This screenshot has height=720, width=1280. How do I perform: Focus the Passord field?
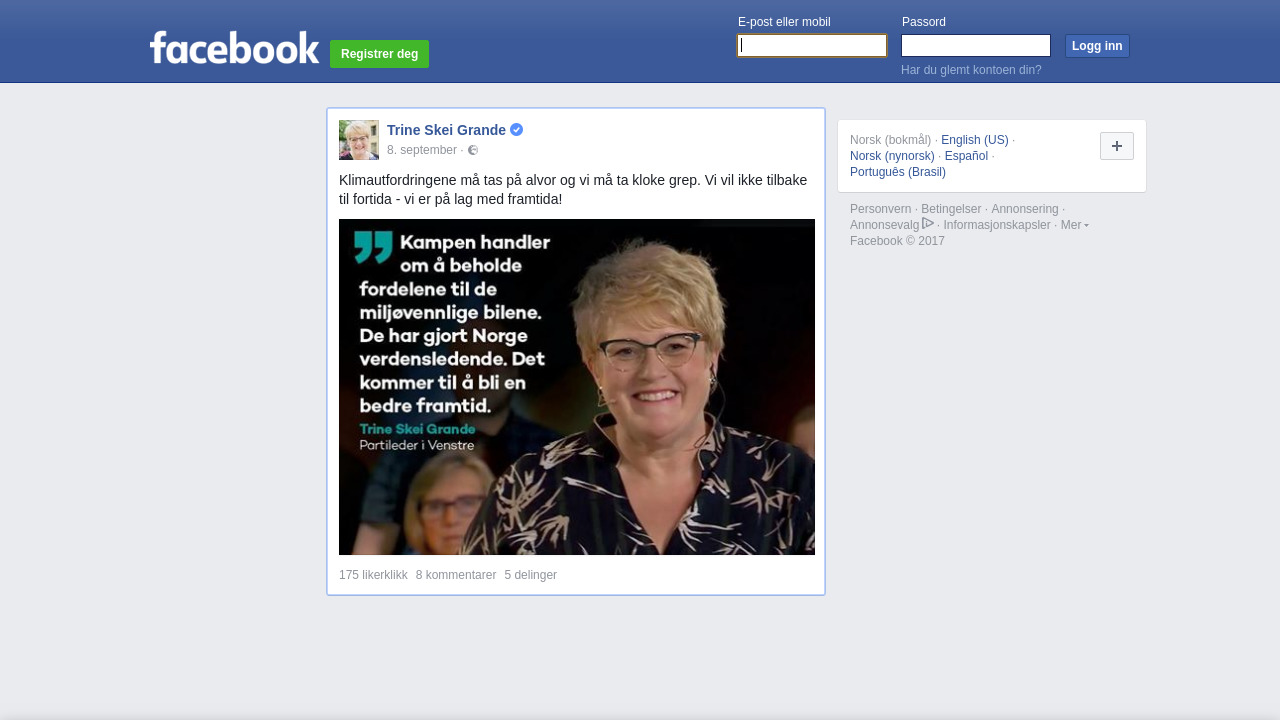tap(976, 46)
